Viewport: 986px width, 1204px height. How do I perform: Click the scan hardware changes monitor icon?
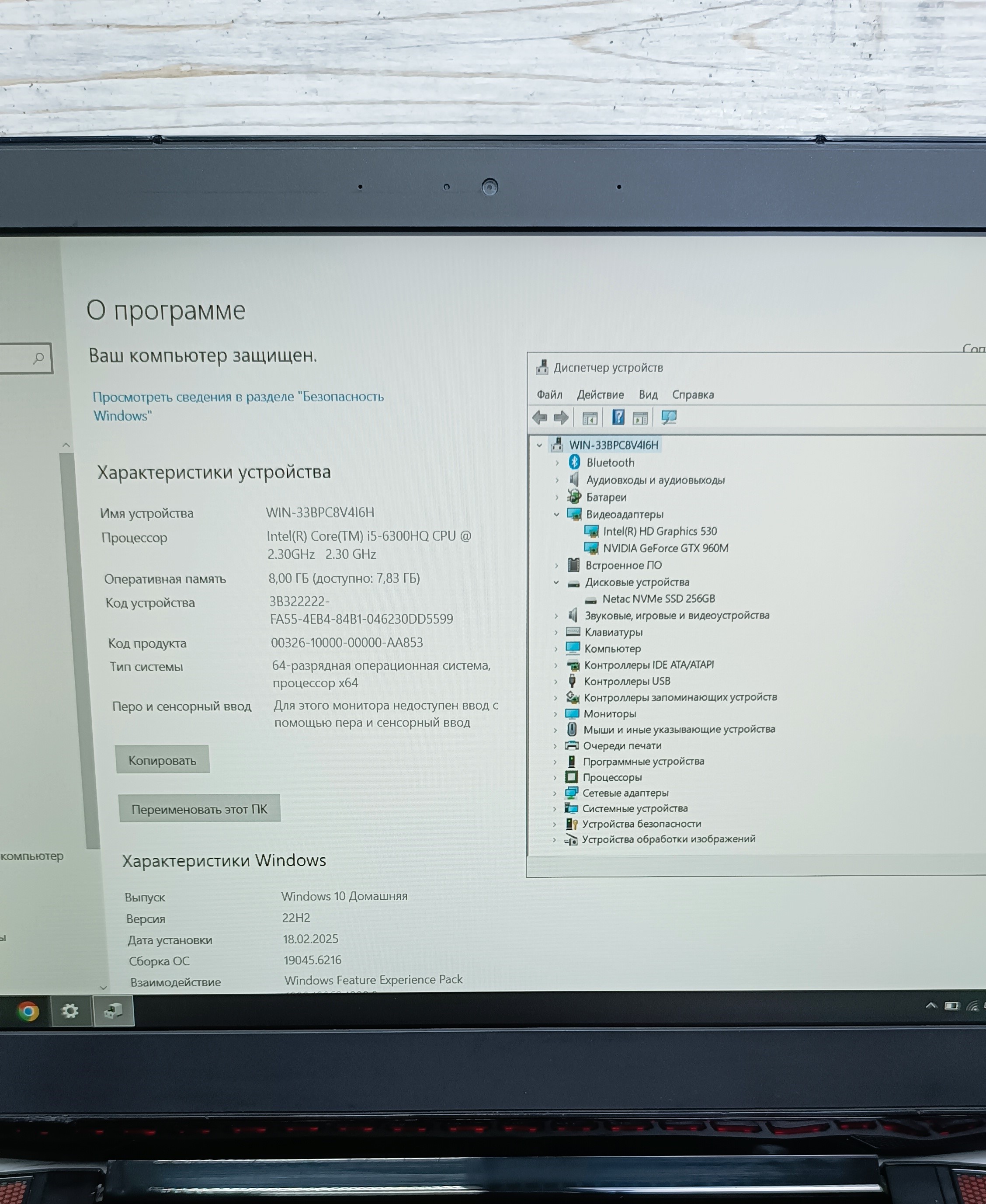(x=669, y=418)
